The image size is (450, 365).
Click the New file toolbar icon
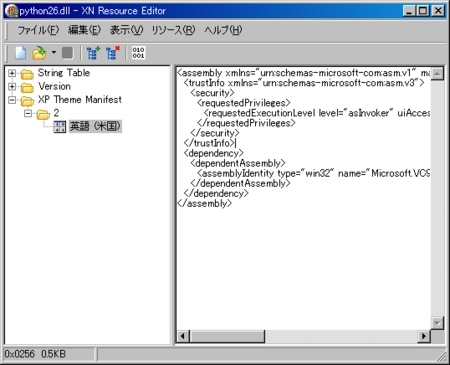20,53
